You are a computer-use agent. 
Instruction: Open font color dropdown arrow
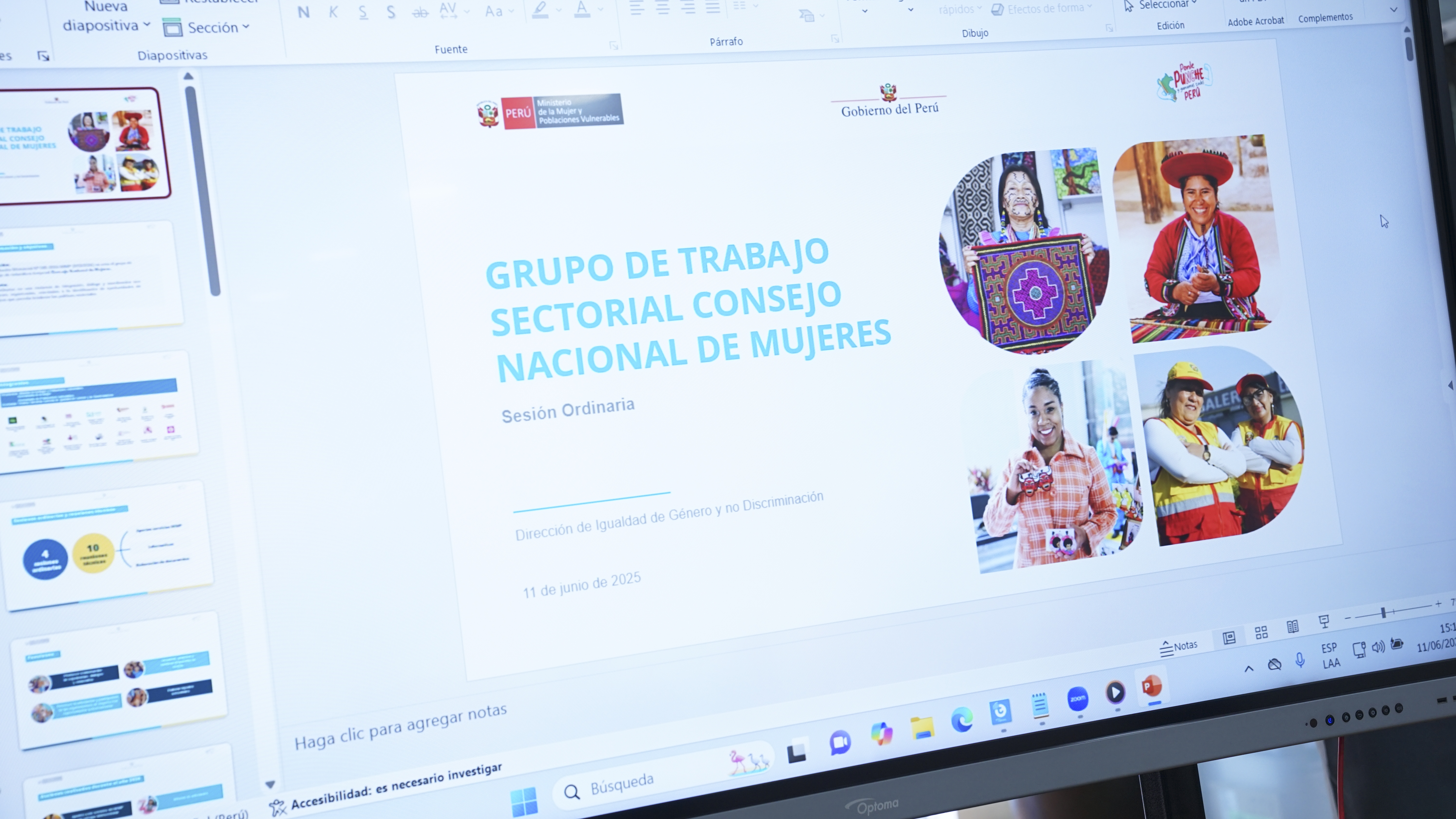tap(600, 9)
